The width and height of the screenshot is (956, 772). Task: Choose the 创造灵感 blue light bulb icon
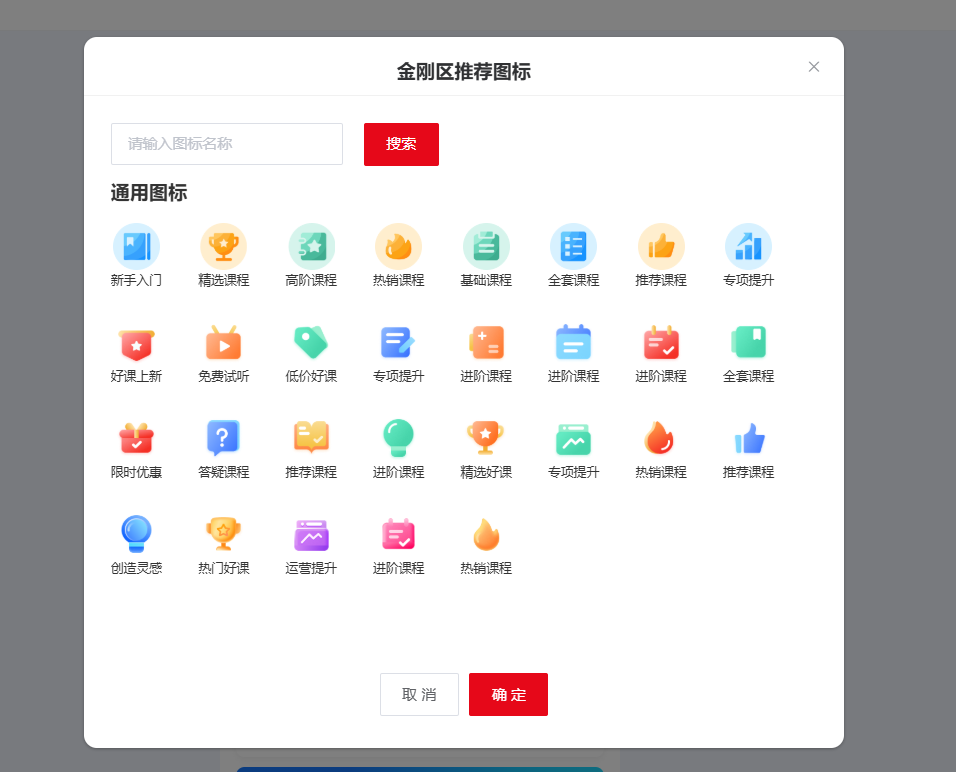pyautogui.click(x=137, y=535)
